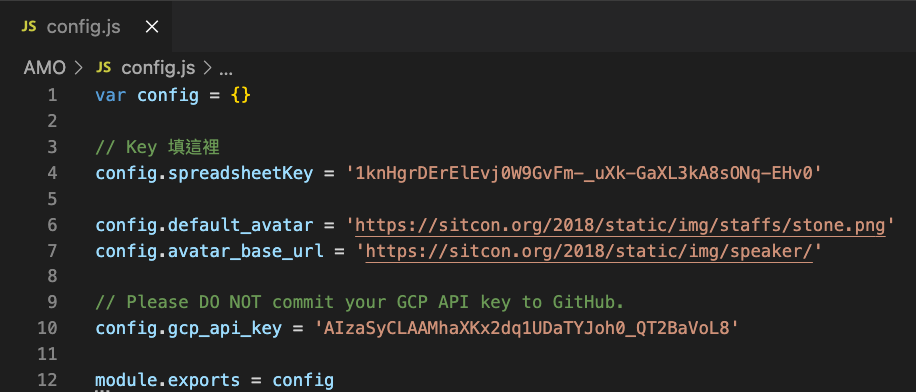
Task: Follow the stone.png default avatar URL
Action: pos(620,225)
